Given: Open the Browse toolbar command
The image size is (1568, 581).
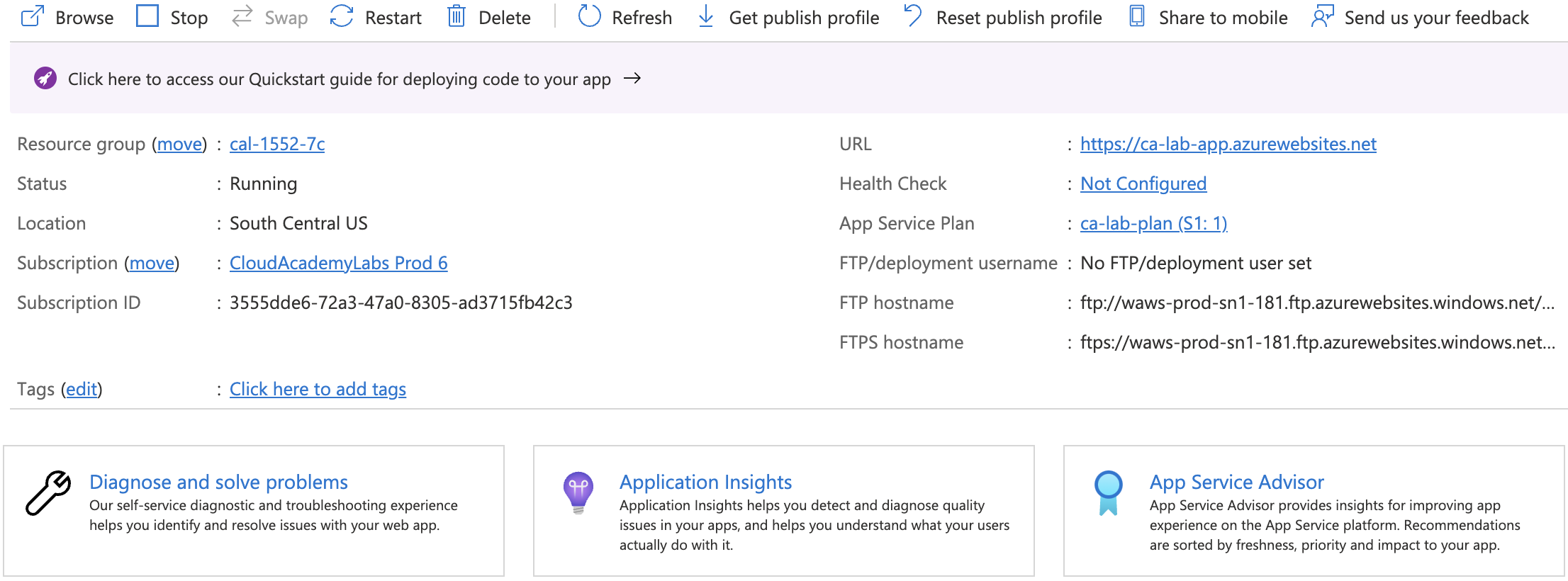Looking at the screenshot, I should pyautogui.click(x=84, y=18).
